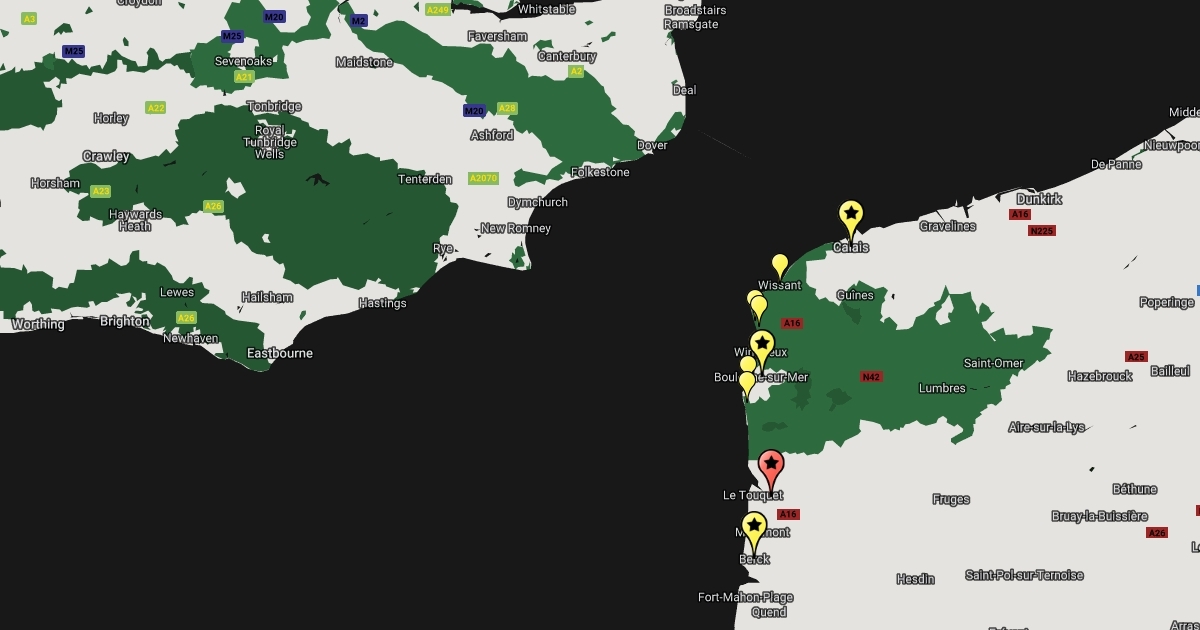The height and width of the screenshot is (630, 1200).
Task: Click the M25 shield near Sevenoaks
Action: click(232, 36)
